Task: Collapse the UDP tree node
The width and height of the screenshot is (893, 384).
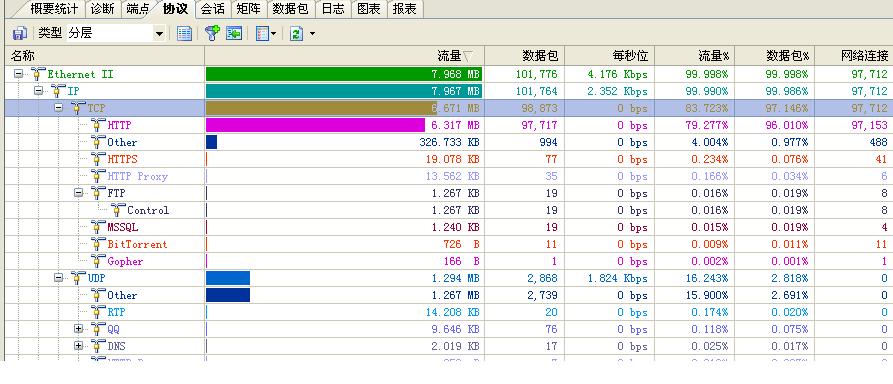Action: pos(59,278)
